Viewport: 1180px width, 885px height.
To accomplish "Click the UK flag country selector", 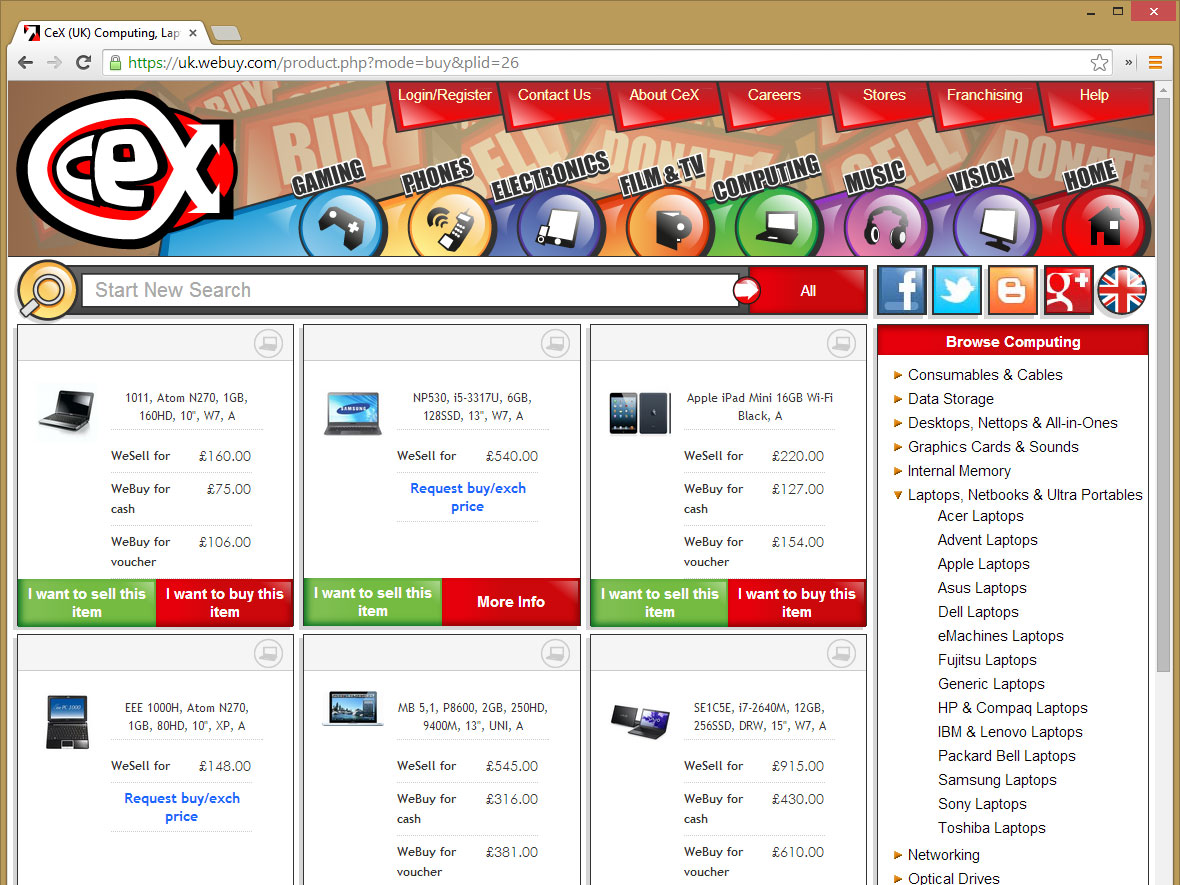I will click(1121, 290).
